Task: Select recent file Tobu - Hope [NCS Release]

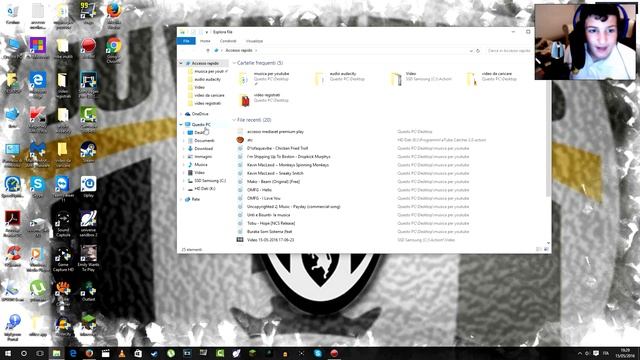Action: coord(271,223)
